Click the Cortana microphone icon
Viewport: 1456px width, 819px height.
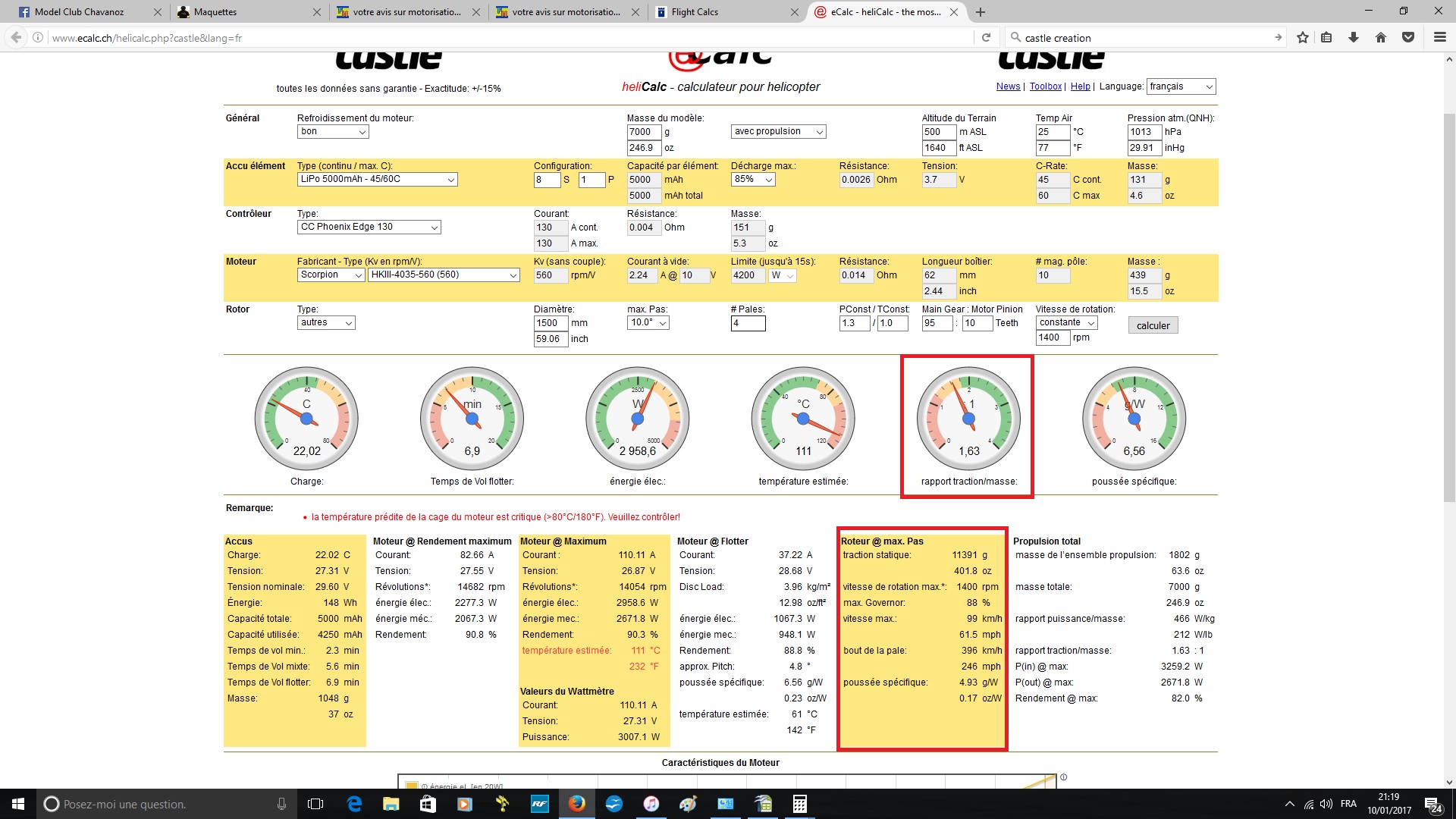point(281,804)
